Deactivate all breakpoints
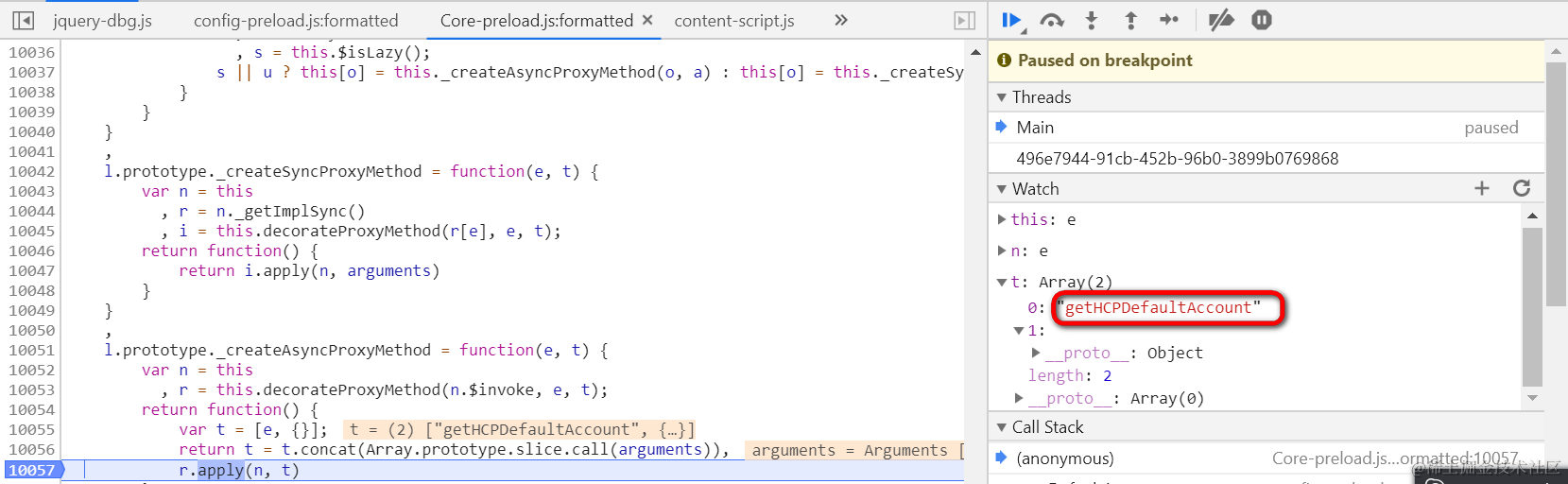Viewport: 1568px width, 484px height. (1221, 20)
